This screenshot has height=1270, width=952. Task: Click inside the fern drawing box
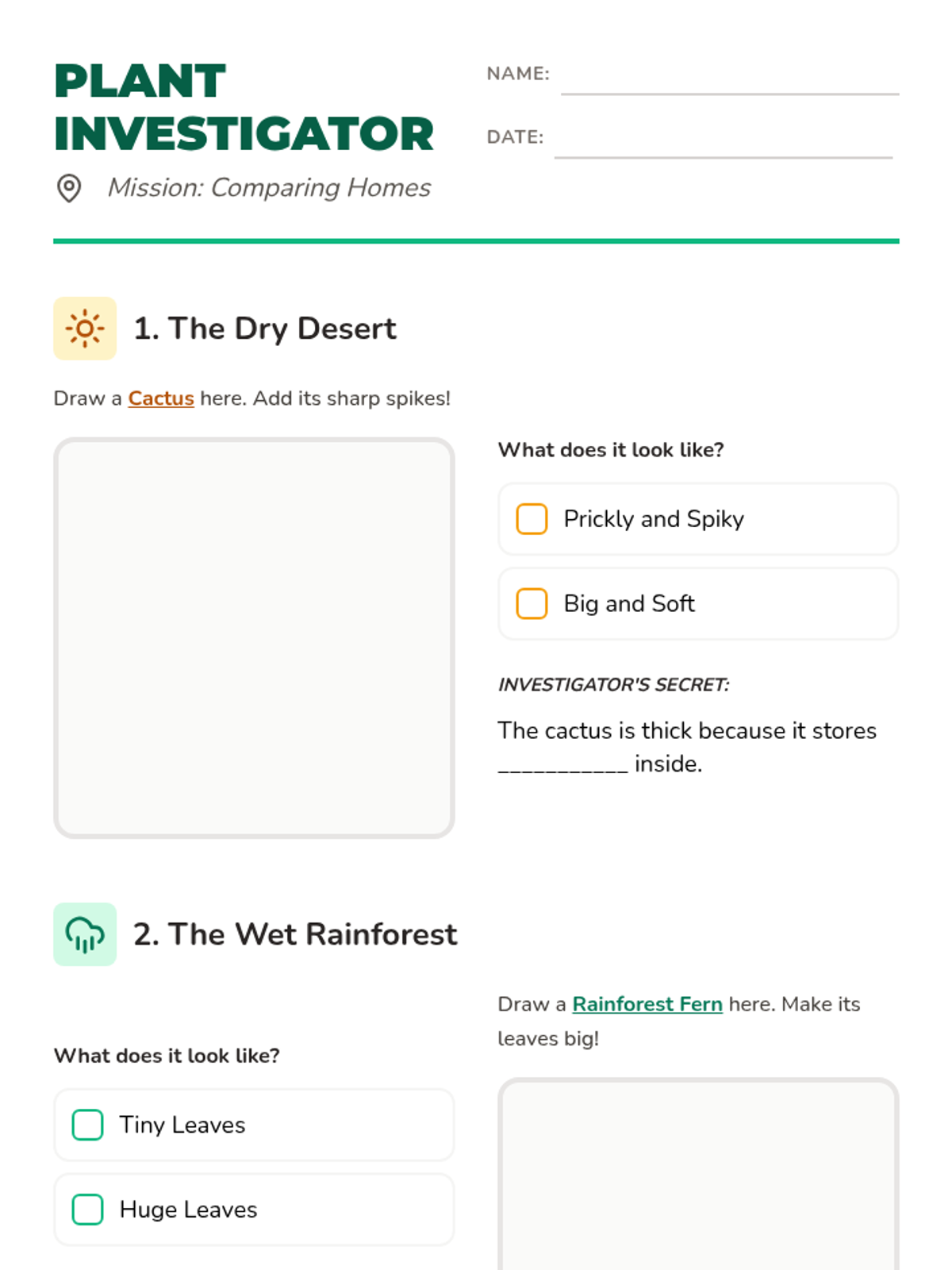698,1175
